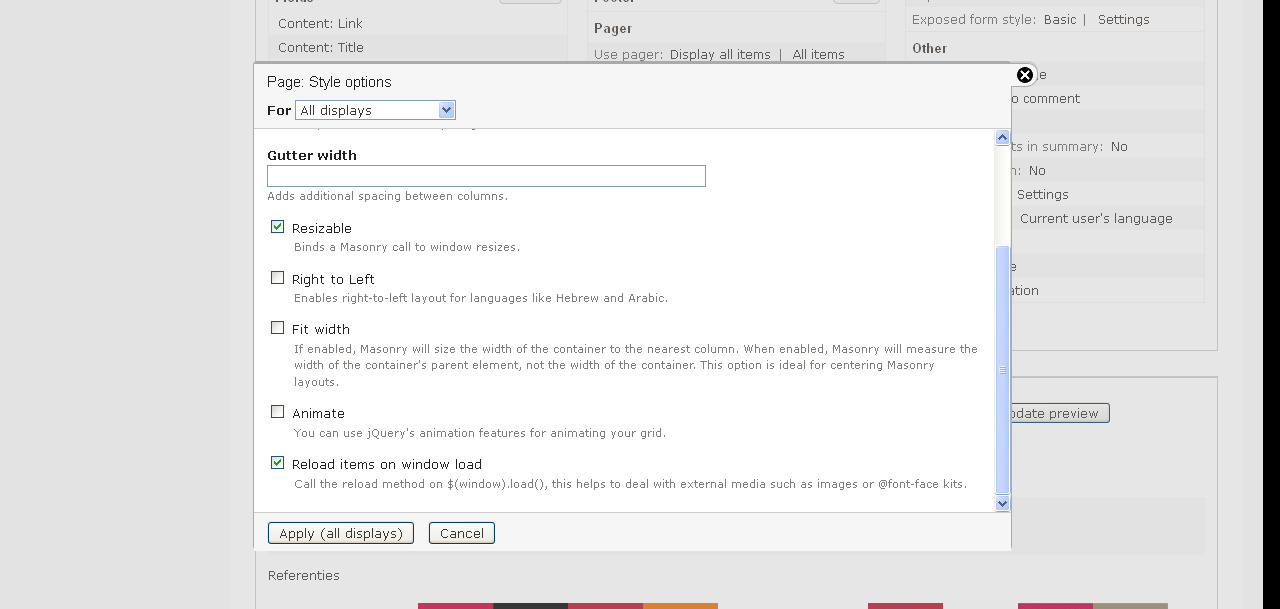
Task: Open the For 'All displays' dropdown
Action: pos(375,110)
